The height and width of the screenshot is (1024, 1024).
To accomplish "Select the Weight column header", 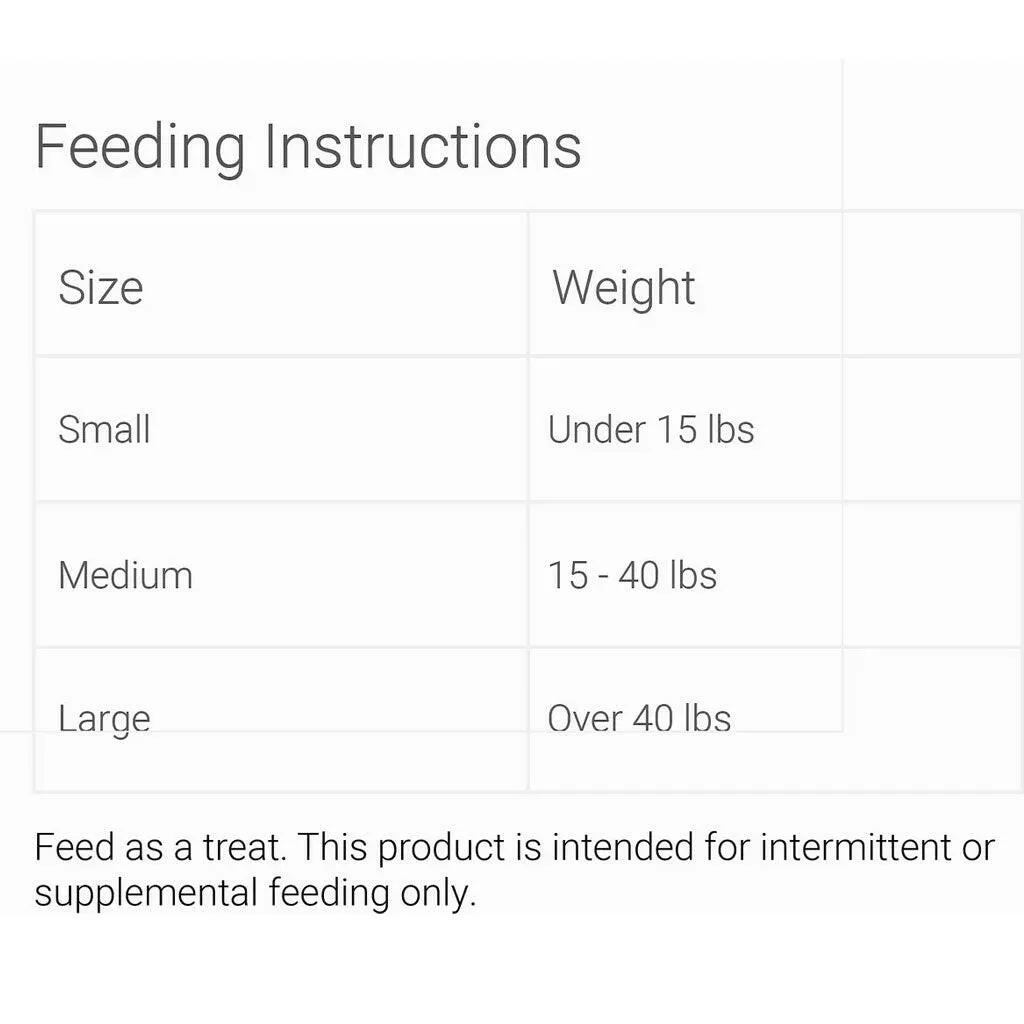I will click(685, 284).
